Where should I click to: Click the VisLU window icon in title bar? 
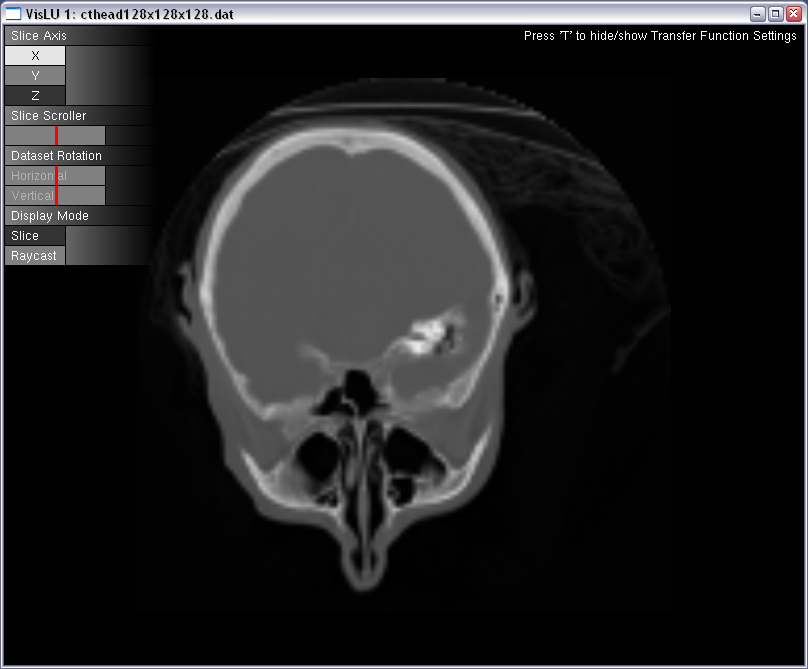13,14
